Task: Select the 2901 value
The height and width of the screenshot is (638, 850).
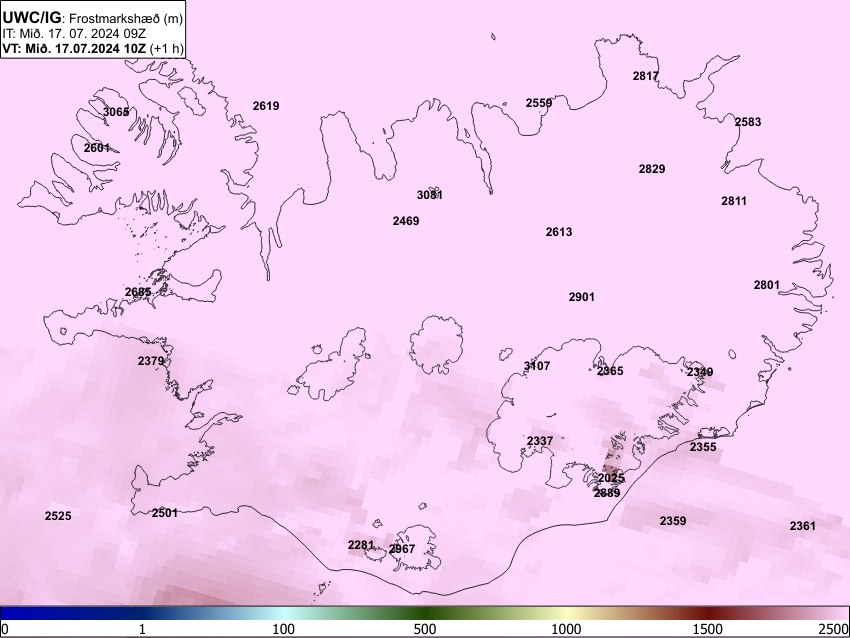Action: pyautogui.click(x=582, y=297)
